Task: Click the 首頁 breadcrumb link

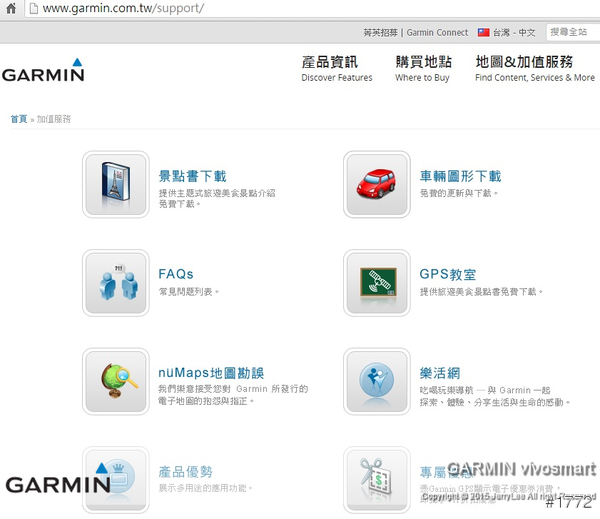Action: click(x=18, y=119)
